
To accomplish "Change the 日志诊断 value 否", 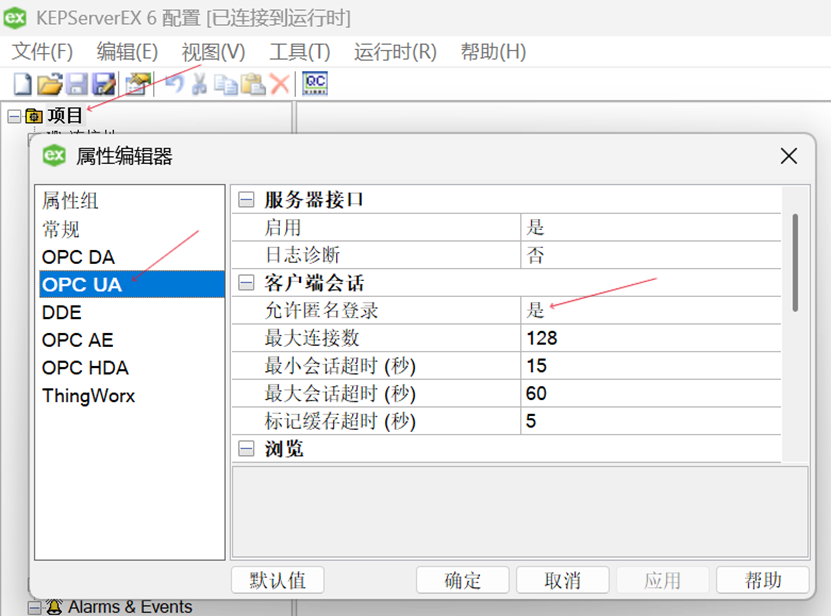I will [x=651, y=255].
